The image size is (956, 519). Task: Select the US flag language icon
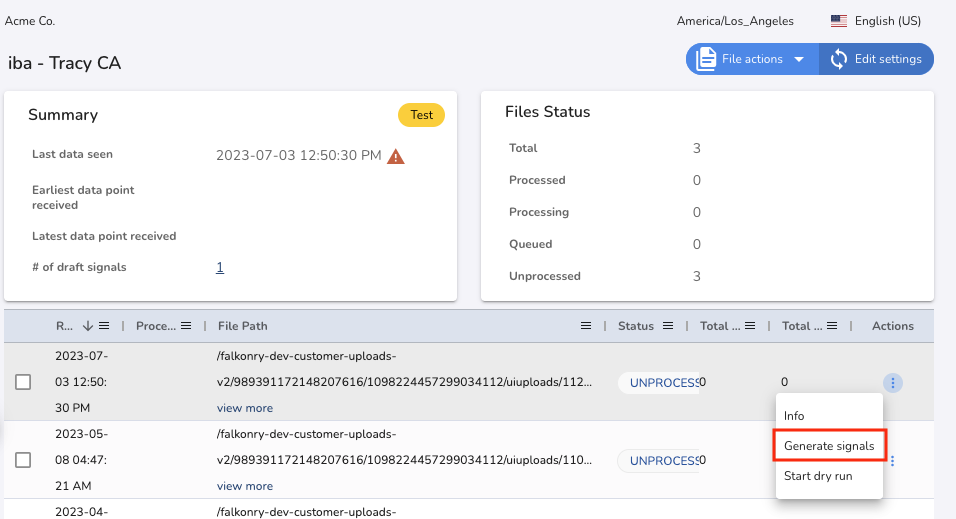839,21
